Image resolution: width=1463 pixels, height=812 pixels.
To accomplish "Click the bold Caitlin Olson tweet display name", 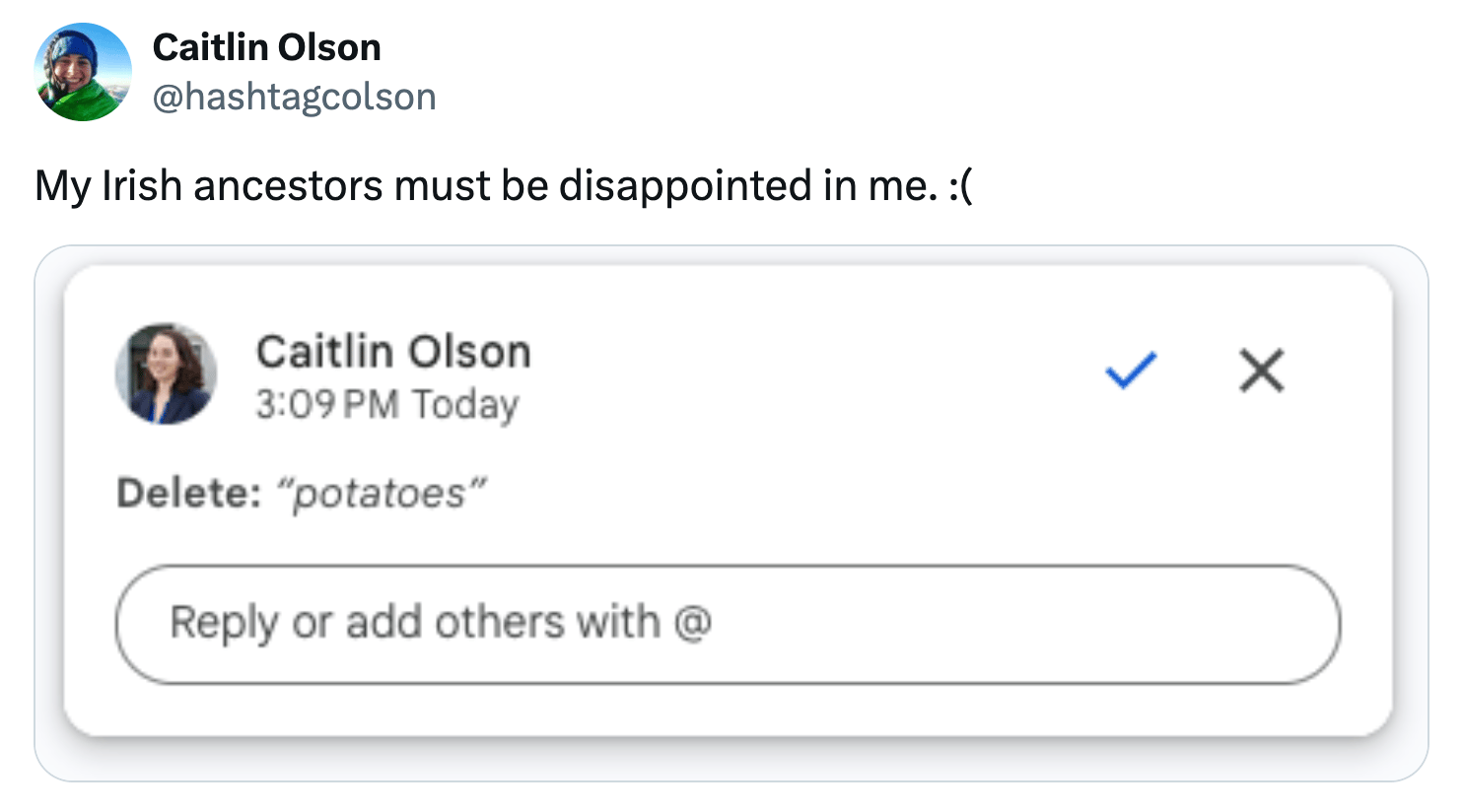I will coord(266,47).
